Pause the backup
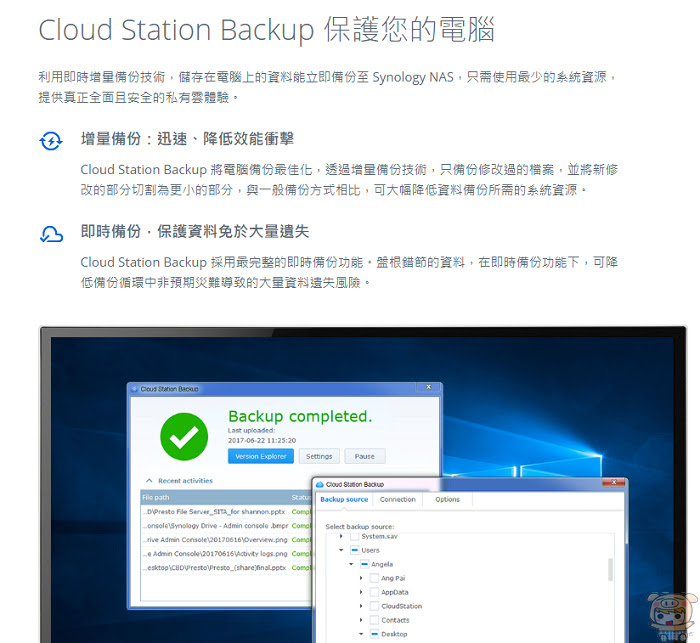The height and width of the screenshot is (643, 700). point(365,456)
